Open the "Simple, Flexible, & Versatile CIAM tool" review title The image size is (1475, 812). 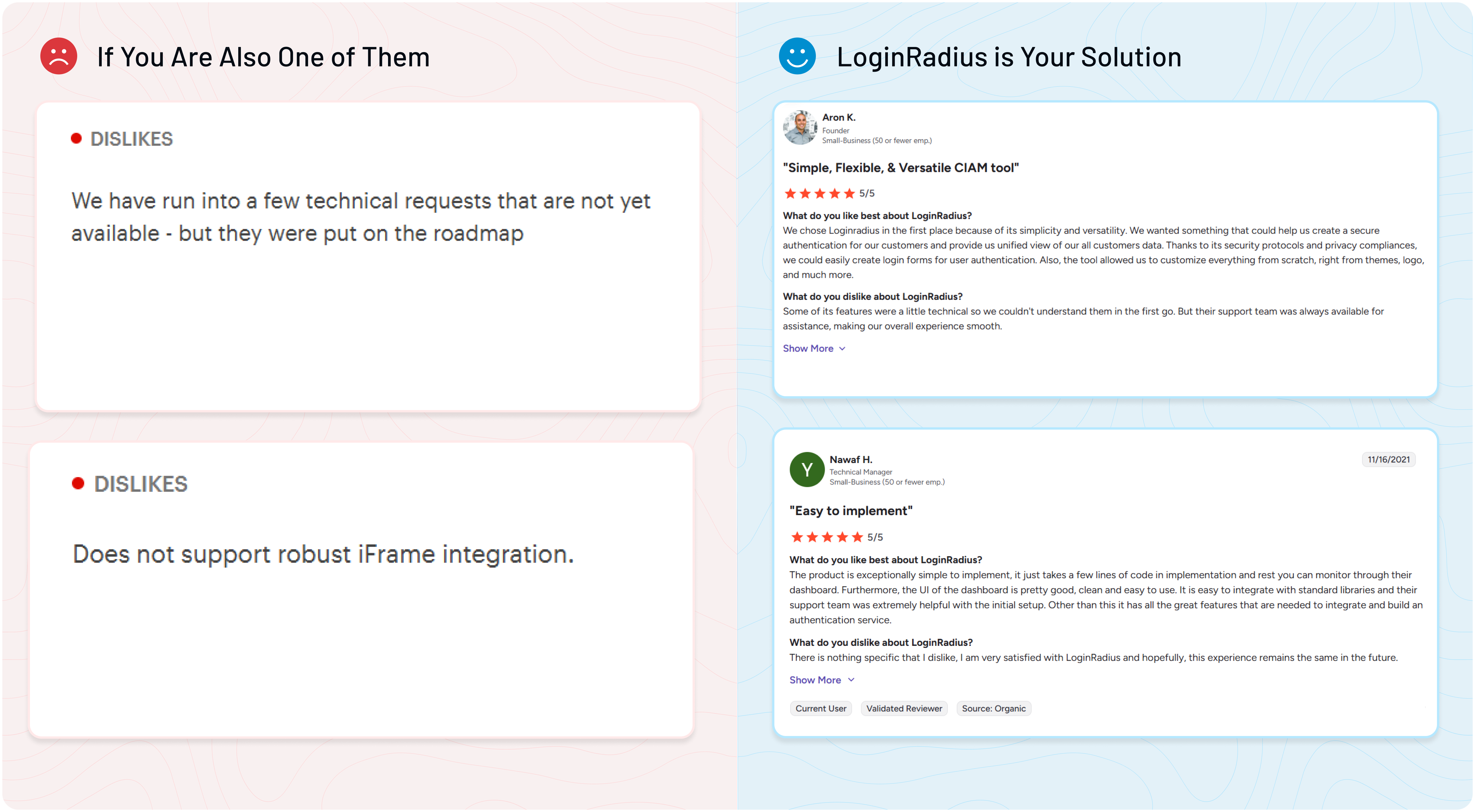[x=901, y=168]
